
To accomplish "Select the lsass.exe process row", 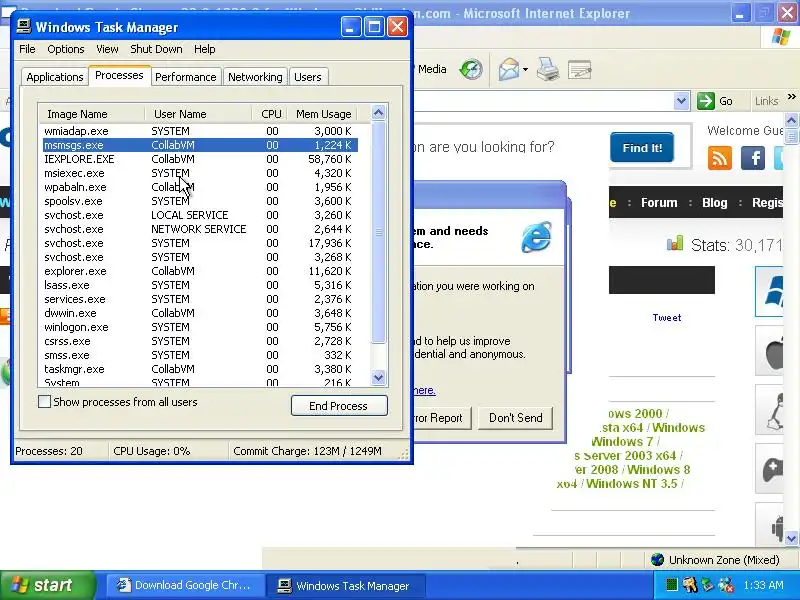I will [200, 285].
